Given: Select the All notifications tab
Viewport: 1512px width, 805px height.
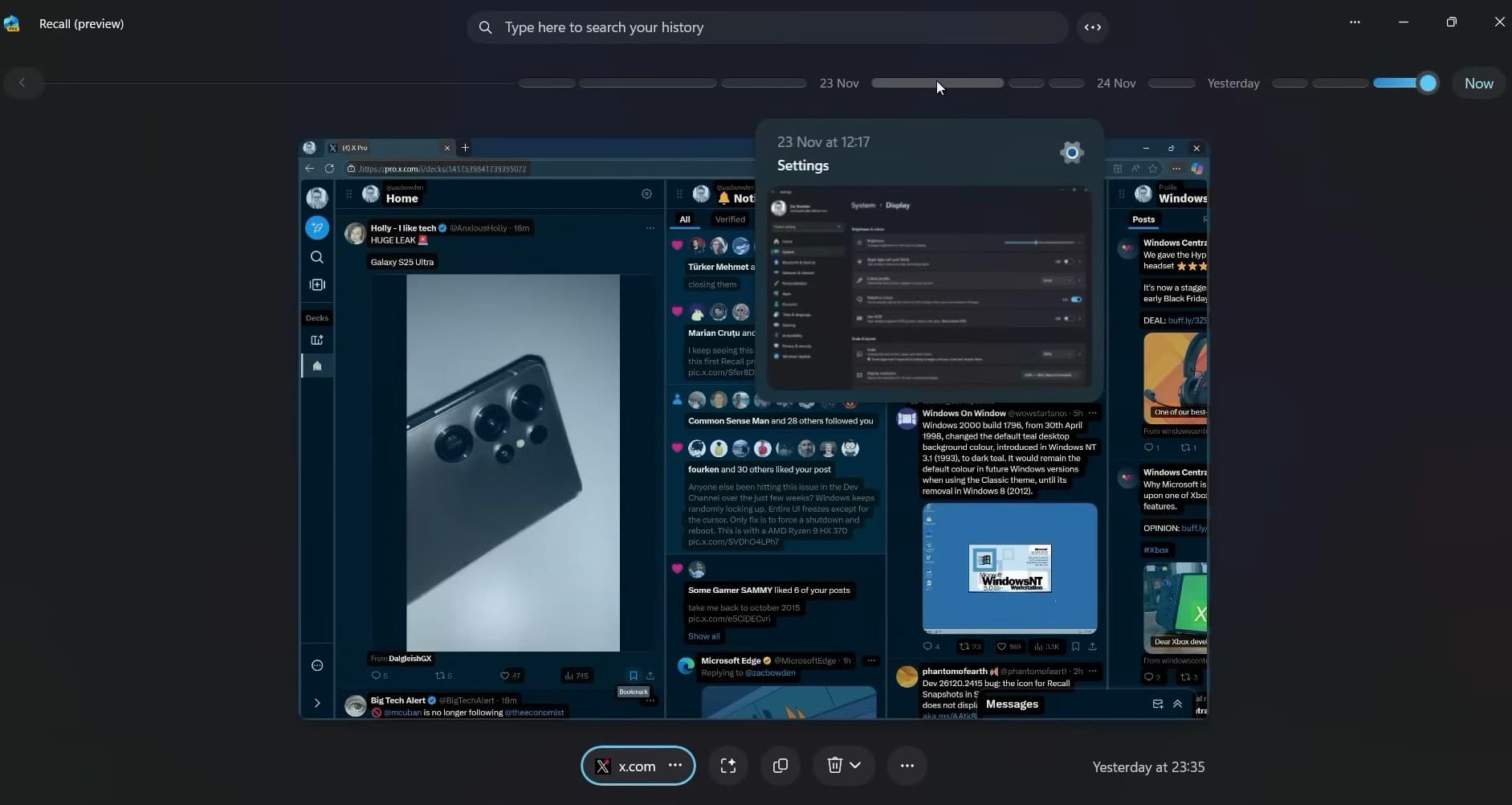Looking at the screenshot, I should (685, 219).
